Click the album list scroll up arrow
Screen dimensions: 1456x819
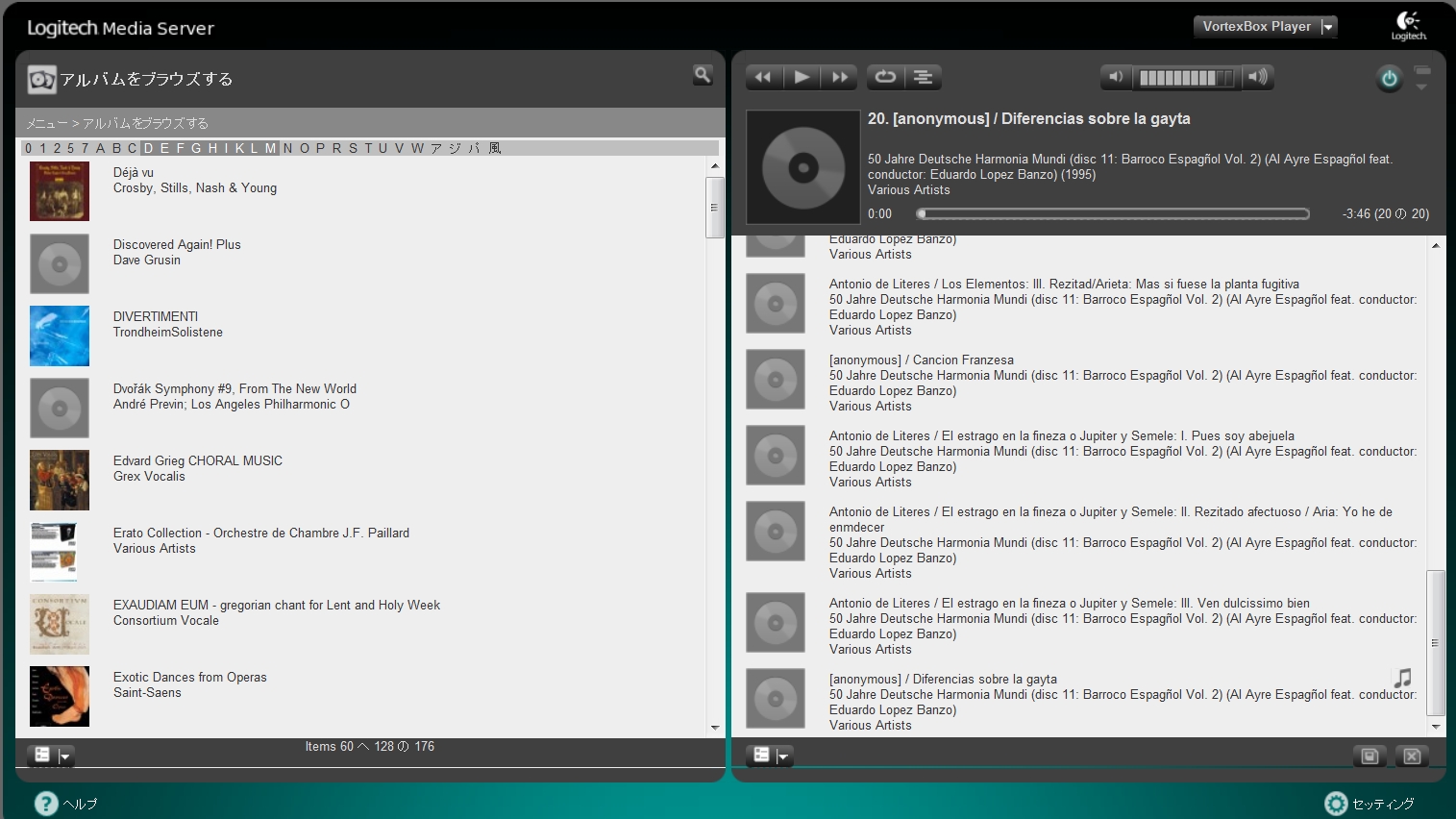(715, 166)
